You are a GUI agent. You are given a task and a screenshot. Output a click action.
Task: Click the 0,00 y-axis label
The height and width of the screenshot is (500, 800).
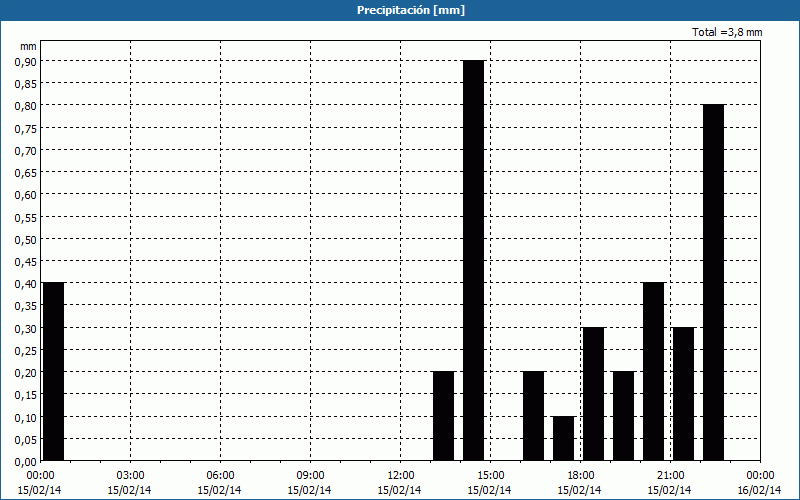[x=26, y=461]
